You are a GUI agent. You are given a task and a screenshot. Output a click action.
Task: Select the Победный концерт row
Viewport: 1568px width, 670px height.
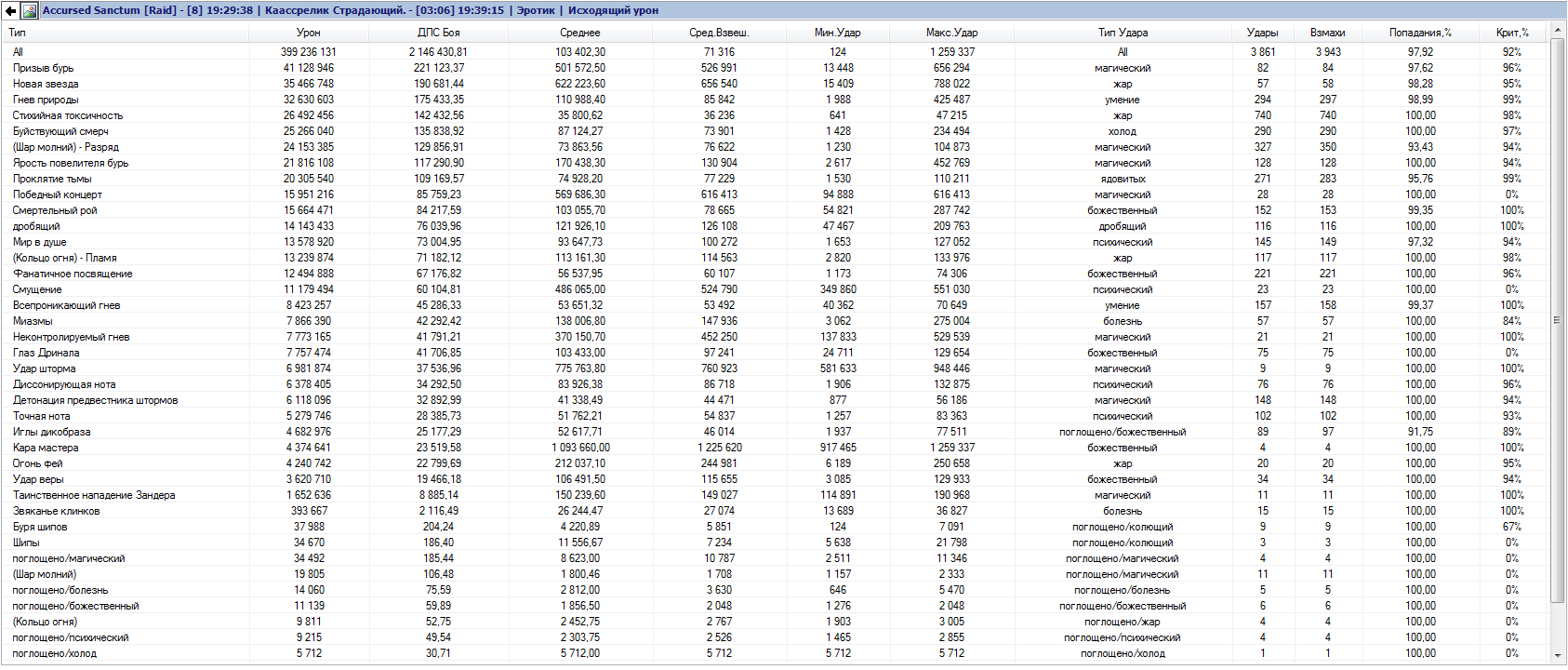tap(776, 194)
